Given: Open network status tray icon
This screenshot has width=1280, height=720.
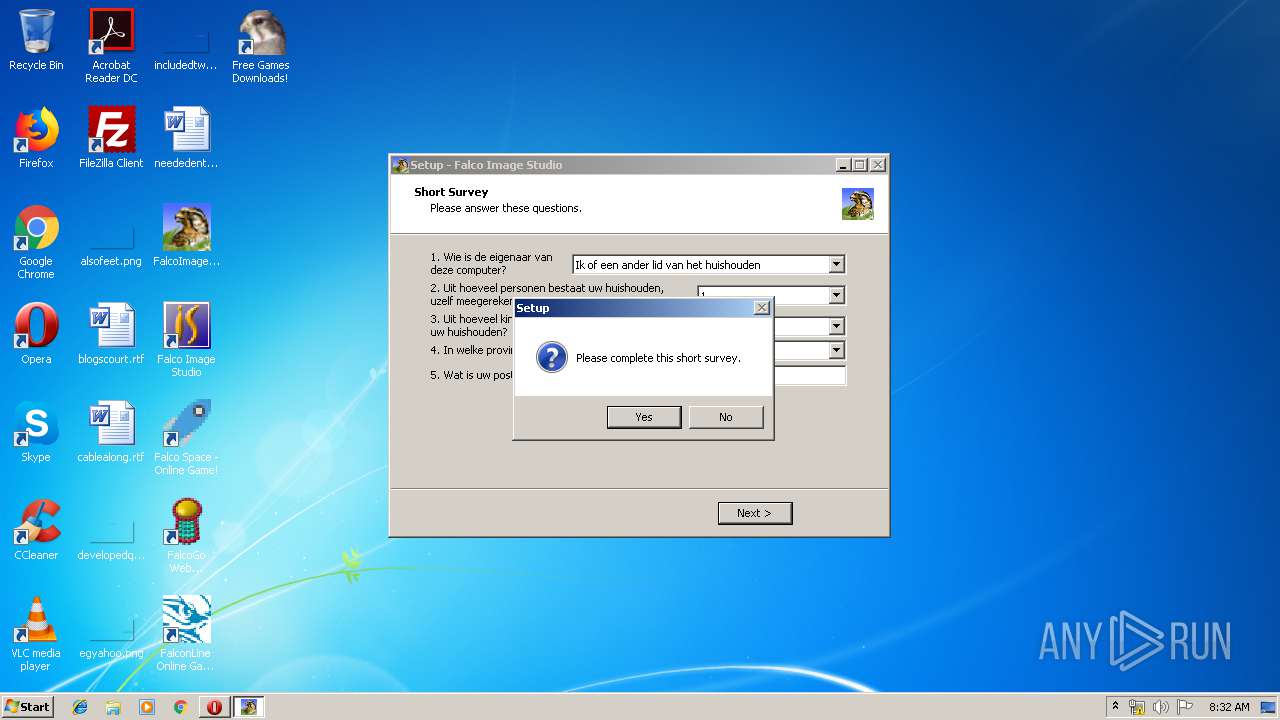Looking at the screenshot, I should (x=1137, y=707).
